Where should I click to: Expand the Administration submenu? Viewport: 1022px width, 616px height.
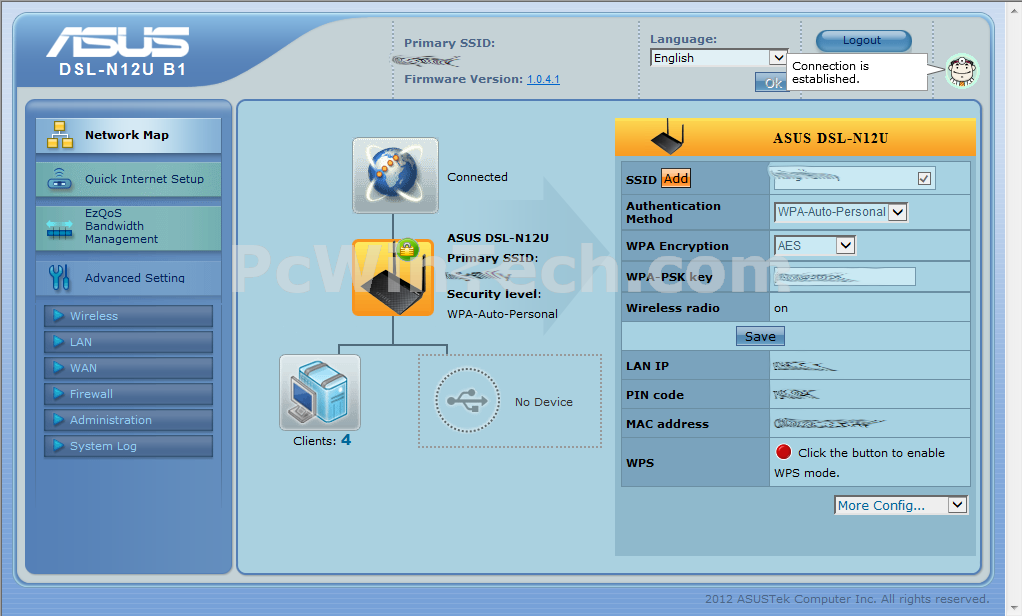click(x=128, y=420)
